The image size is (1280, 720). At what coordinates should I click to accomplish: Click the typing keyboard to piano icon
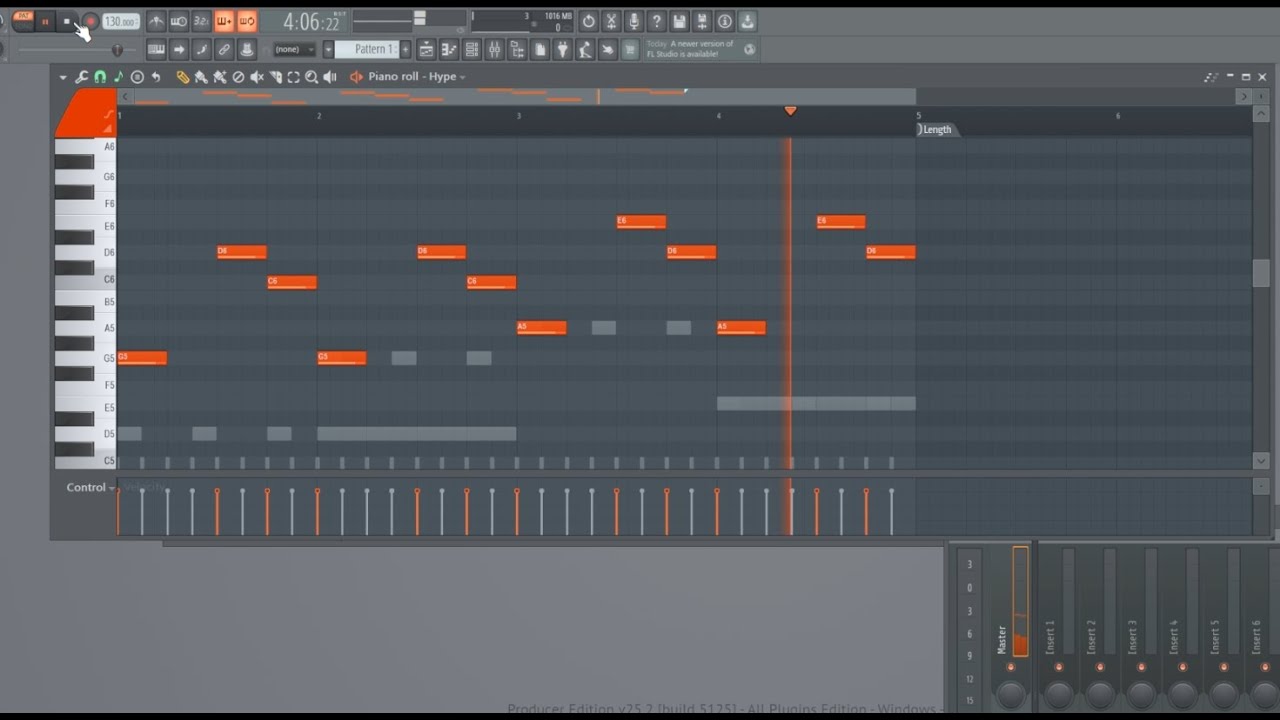[156, 49]
